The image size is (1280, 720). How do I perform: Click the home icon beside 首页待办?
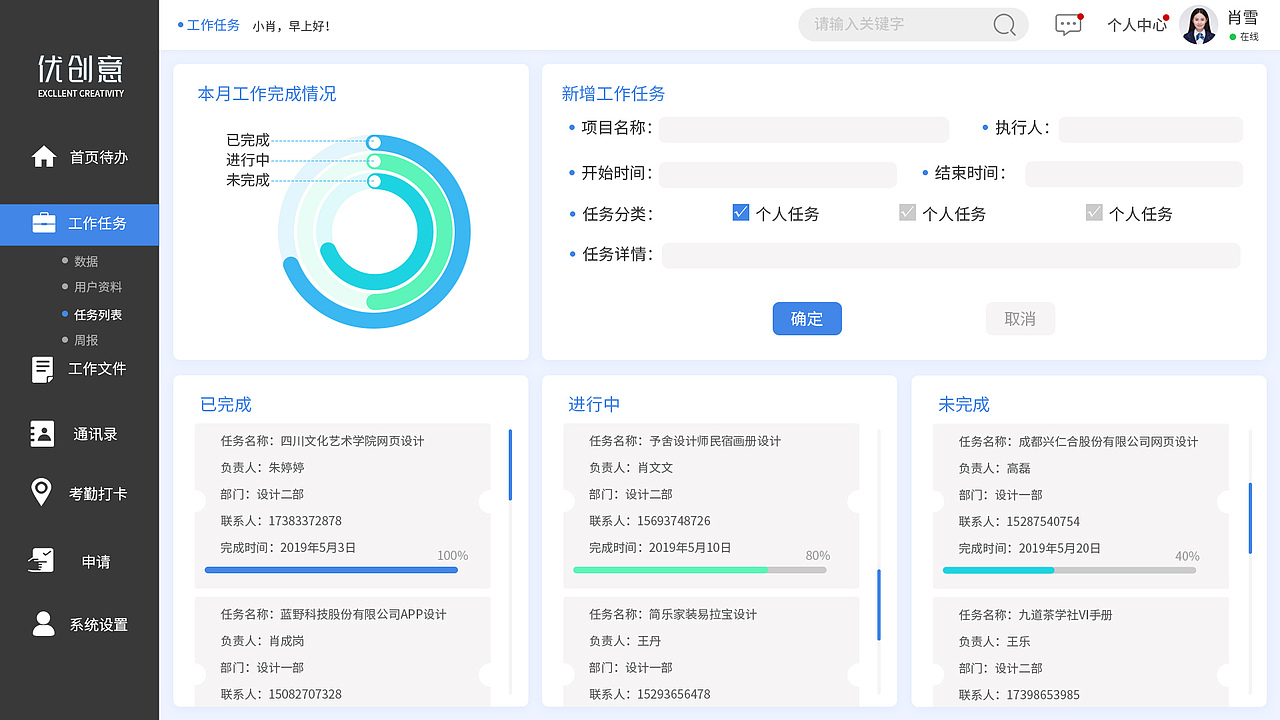(x=44, y=157)
